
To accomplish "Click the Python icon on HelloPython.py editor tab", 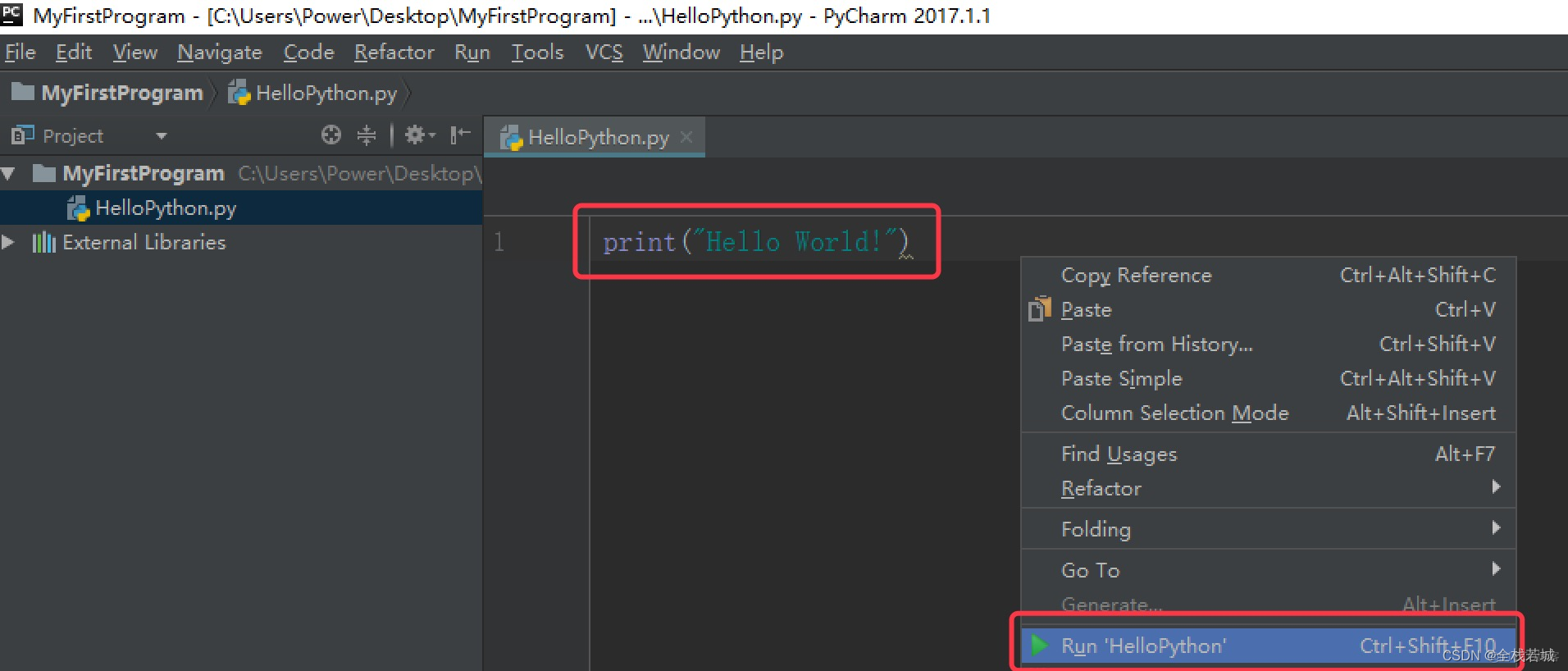I will pyautogui.click(x=511, y=137).
